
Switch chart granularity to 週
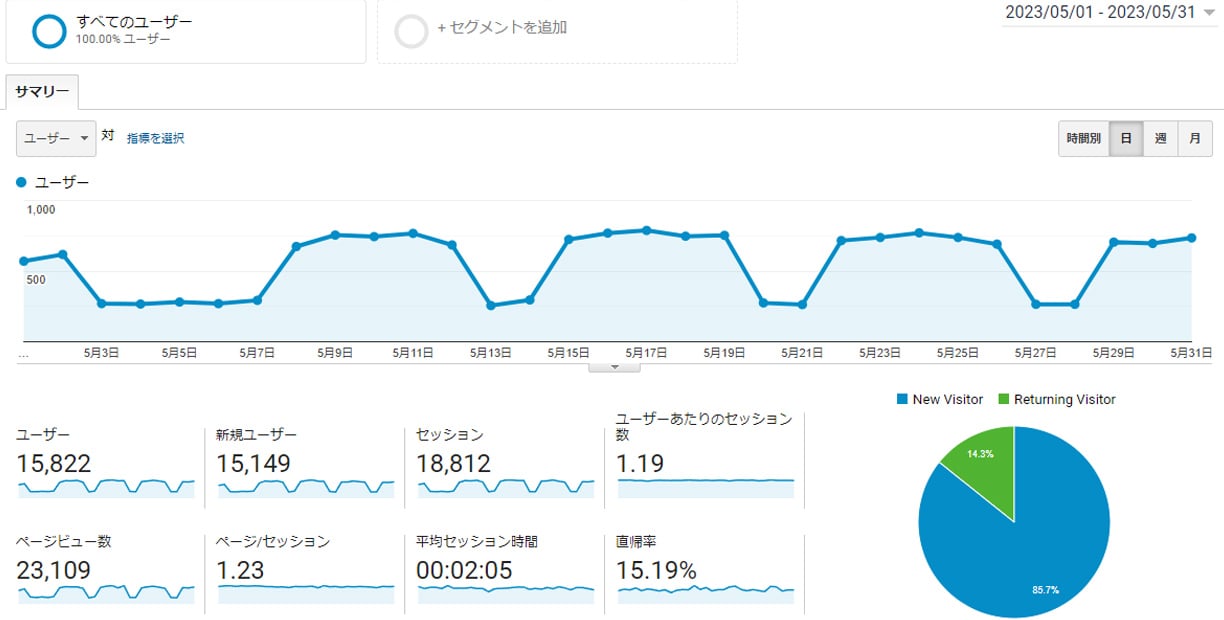click(x=1160, y=139)
